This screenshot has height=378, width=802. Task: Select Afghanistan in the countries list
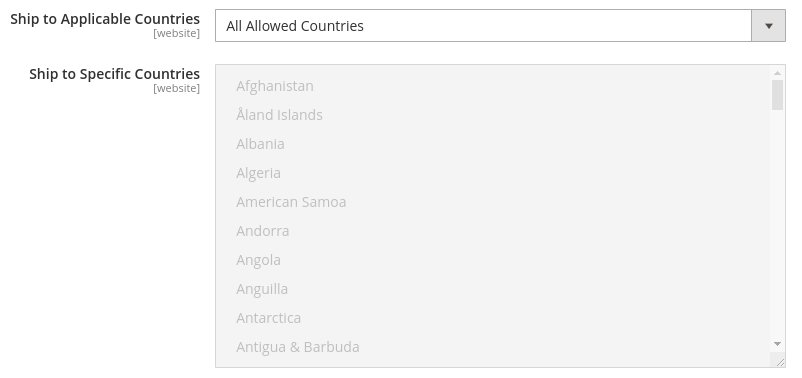pyautogui.click(x=275, y=86)
